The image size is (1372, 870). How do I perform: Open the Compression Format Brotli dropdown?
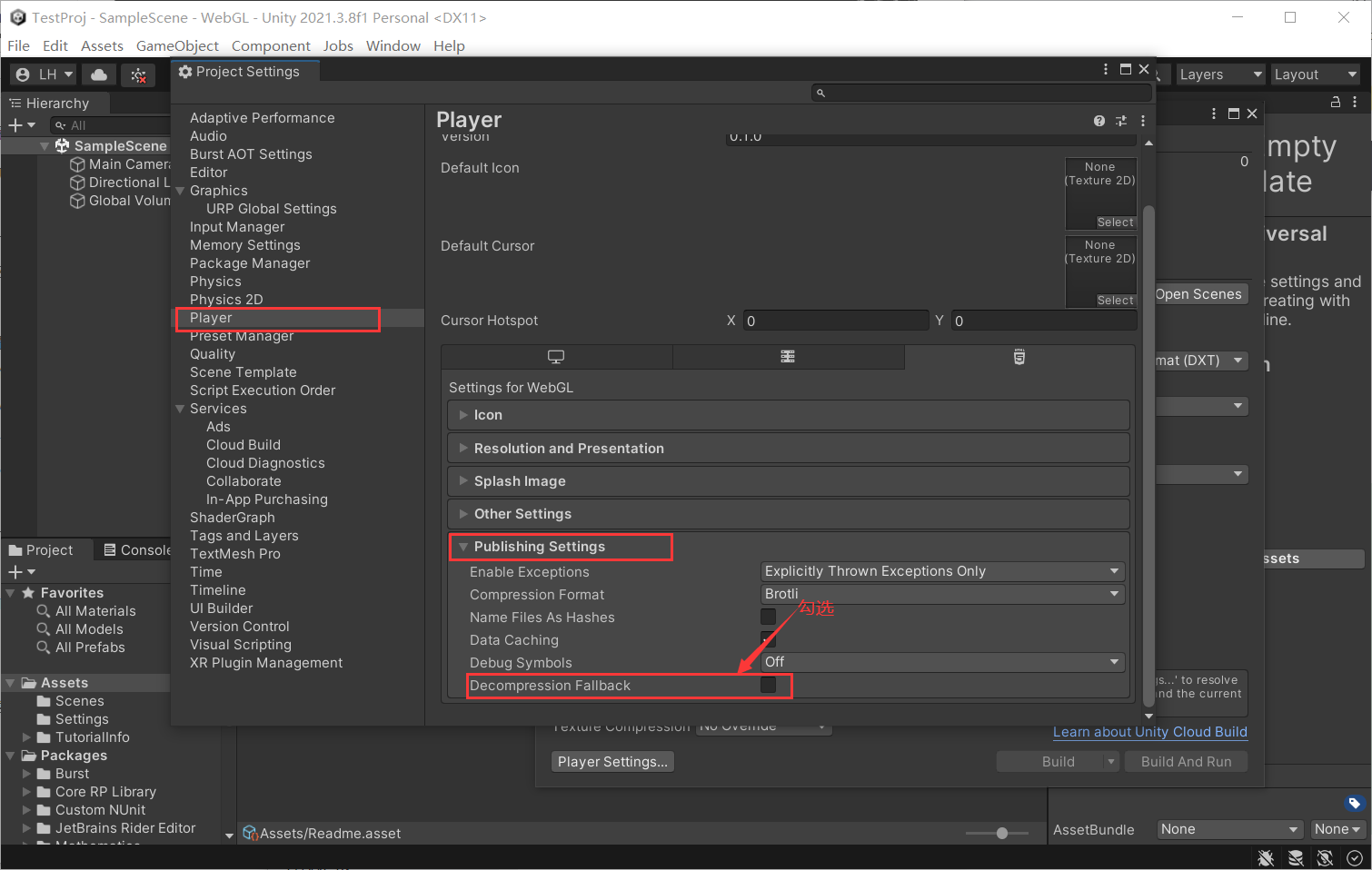coord(942,594)
